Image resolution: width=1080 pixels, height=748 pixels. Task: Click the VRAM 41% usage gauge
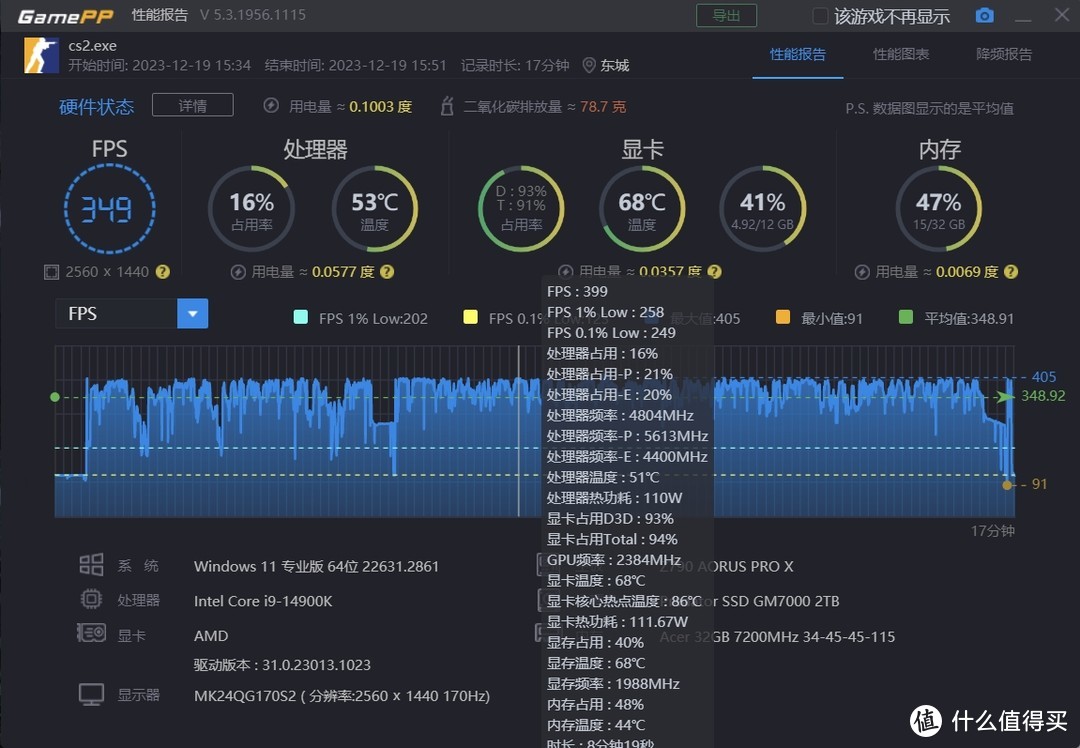[762, 209]
